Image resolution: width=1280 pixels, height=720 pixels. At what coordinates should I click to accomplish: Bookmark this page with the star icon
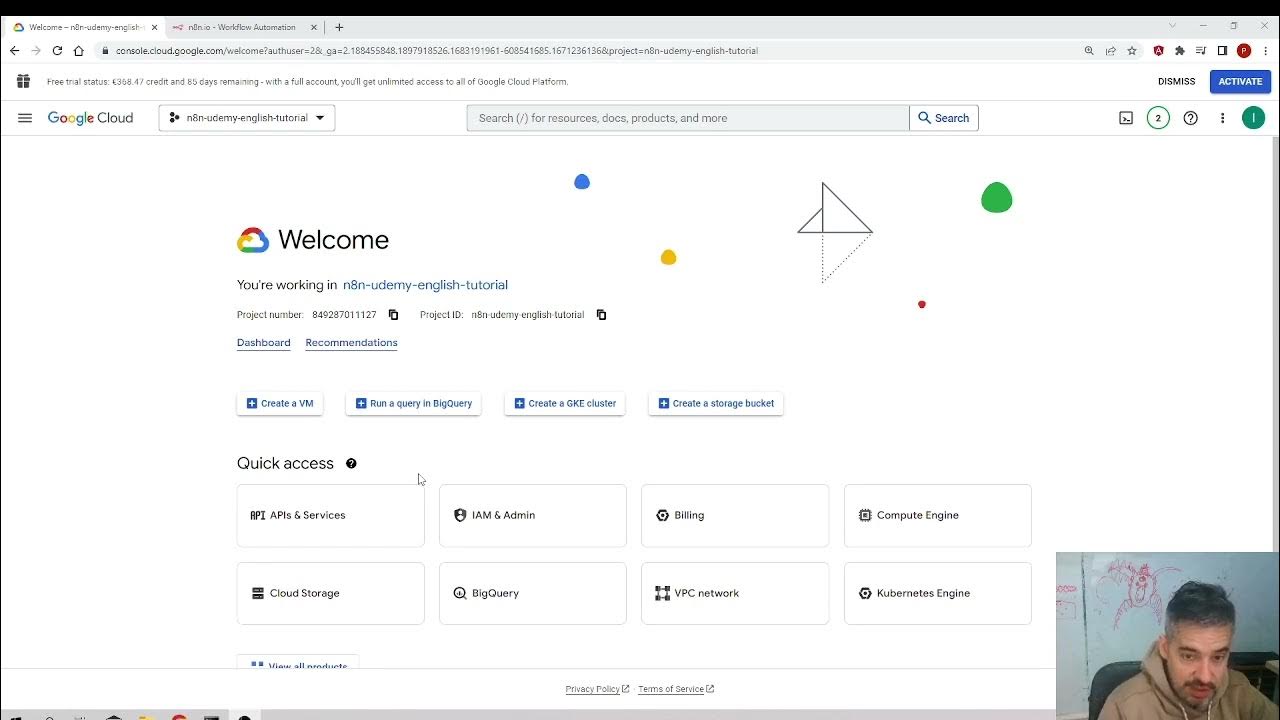1132,51
